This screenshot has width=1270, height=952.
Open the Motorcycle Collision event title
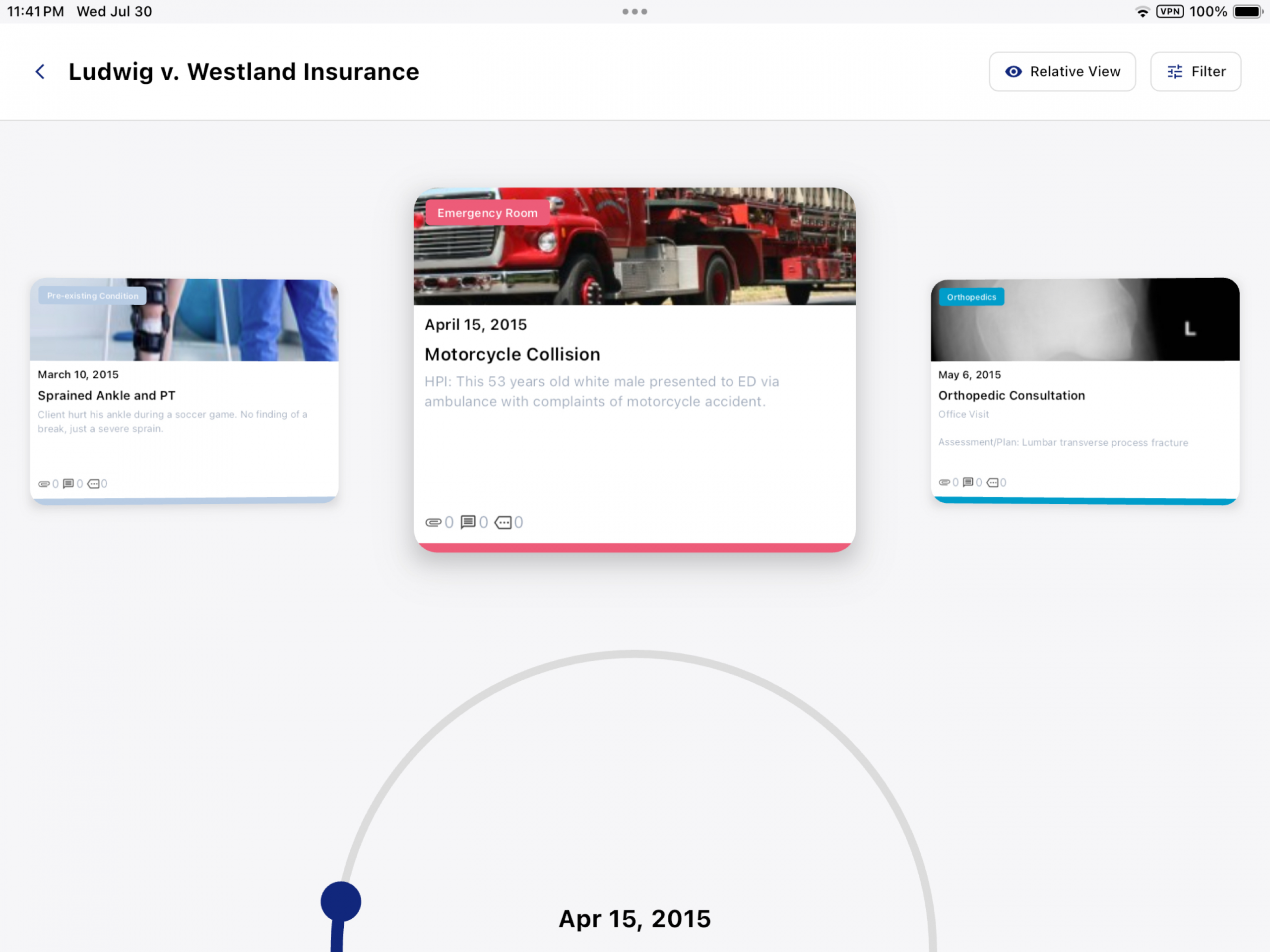click(x=512, y=355)
